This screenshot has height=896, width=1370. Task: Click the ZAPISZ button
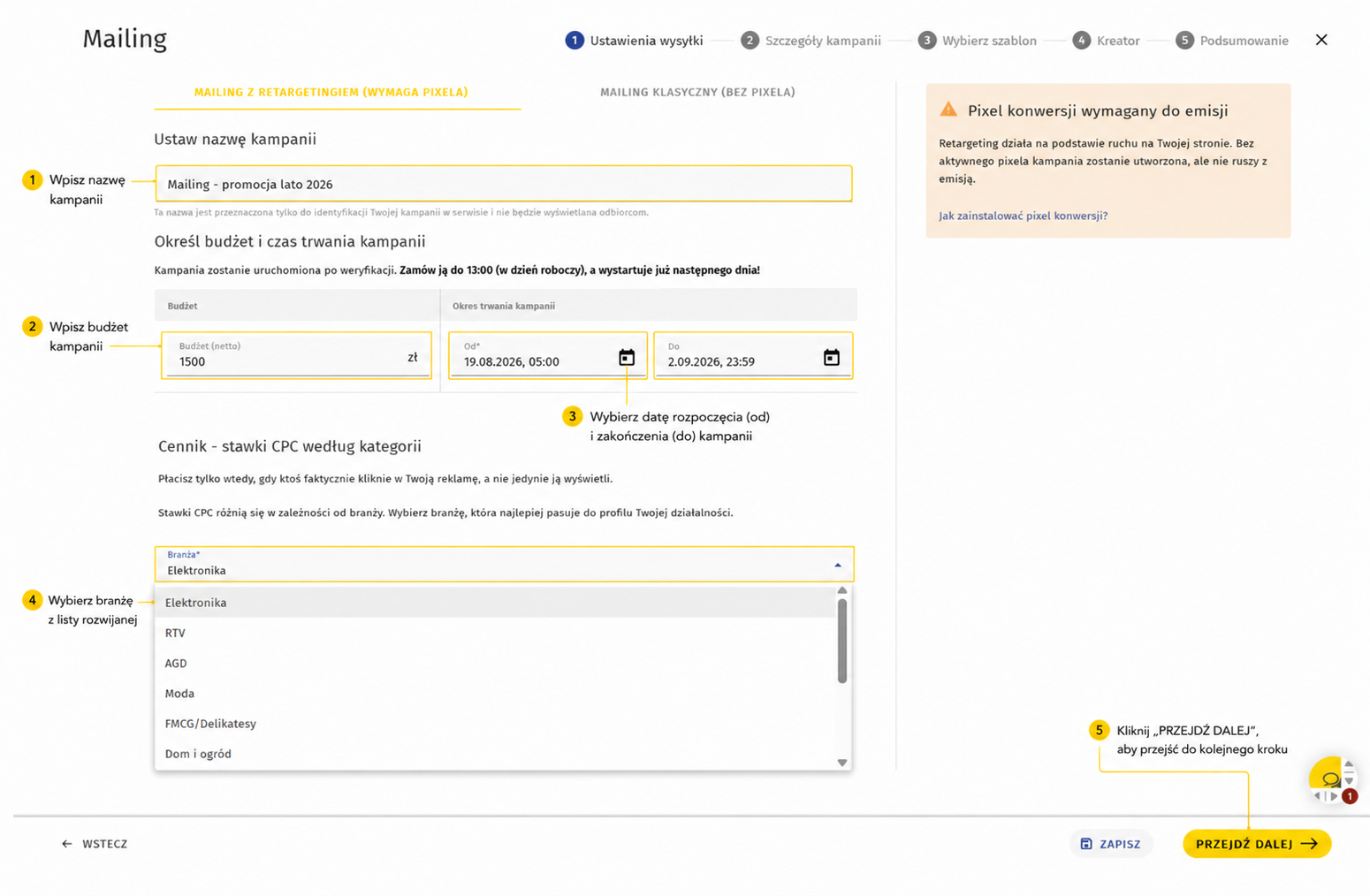click(1111, 844)
